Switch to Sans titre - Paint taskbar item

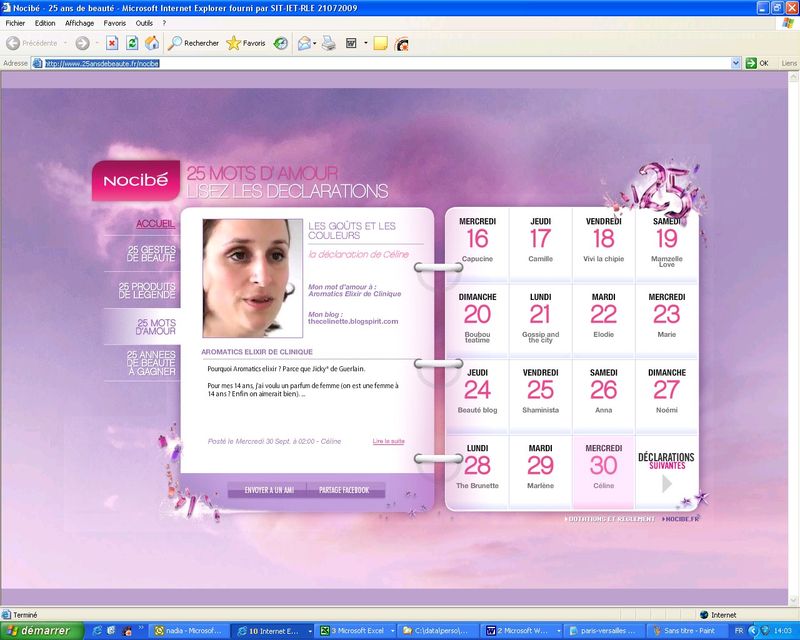tap(686, 631)
